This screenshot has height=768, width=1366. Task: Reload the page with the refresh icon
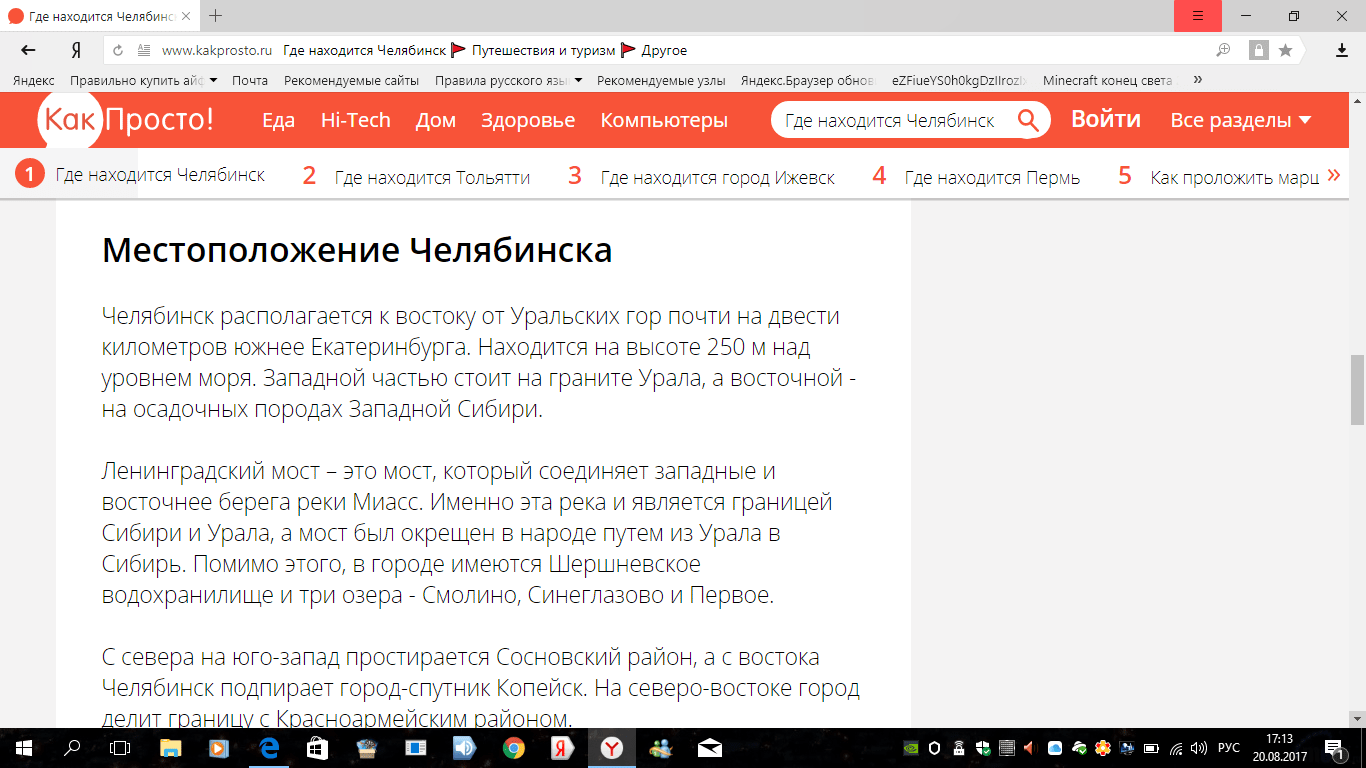click(118, 50)
